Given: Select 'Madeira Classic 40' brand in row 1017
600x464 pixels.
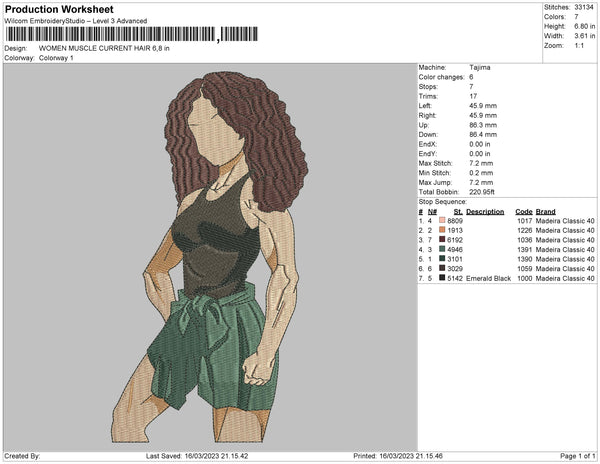Looking at the screenshot, I should (565, 221).
